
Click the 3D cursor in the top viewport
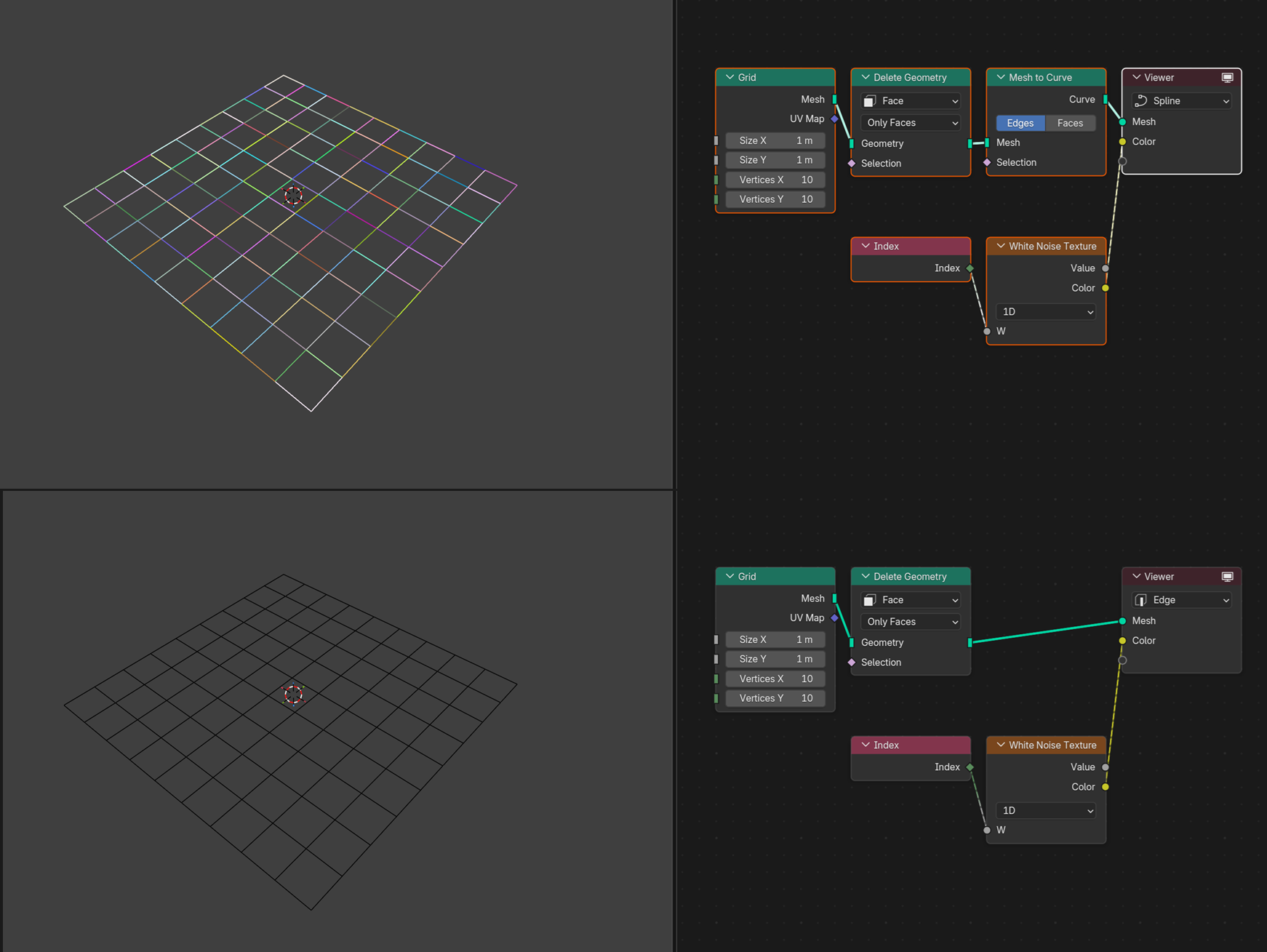tap(293, 196)
